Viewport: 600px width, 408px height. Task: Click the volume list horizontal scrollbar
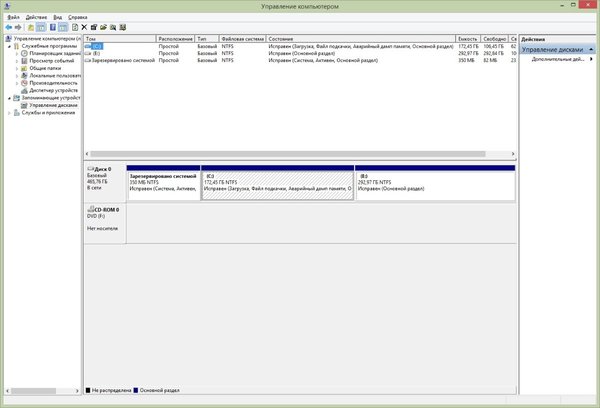[x=288, y=154]
